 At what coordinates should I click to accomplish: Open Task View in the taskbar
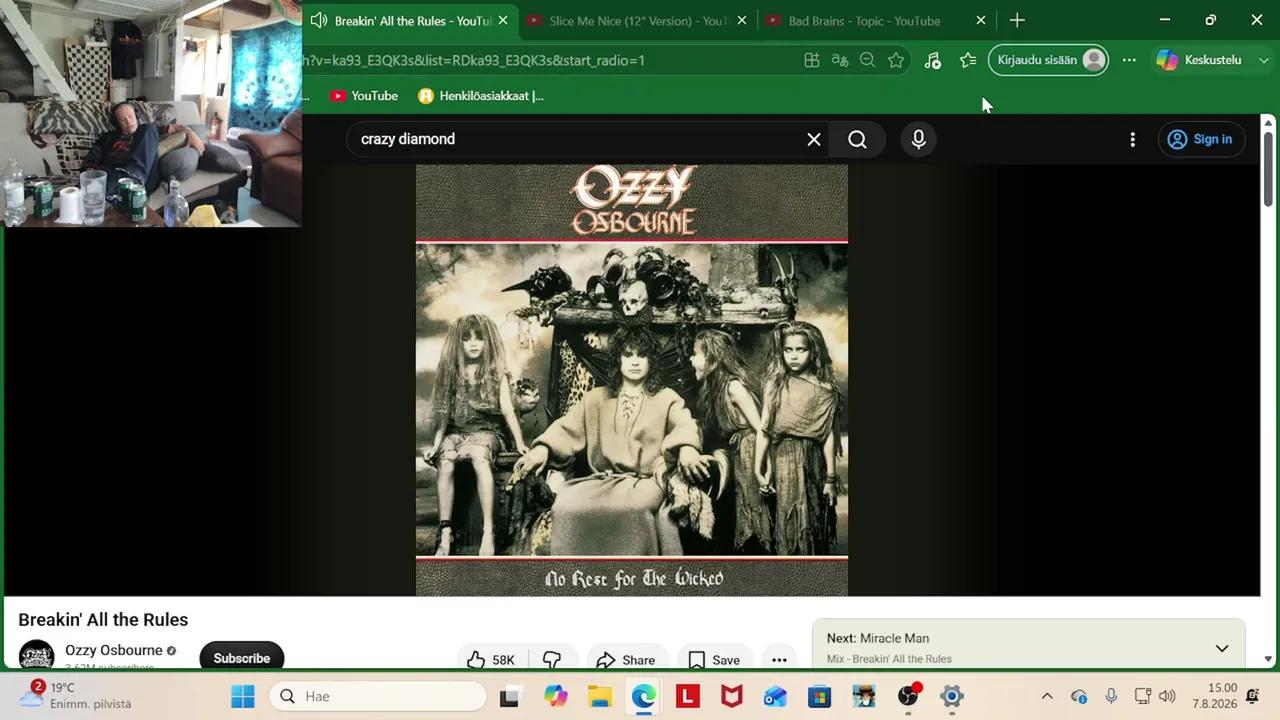pos(509,696)
